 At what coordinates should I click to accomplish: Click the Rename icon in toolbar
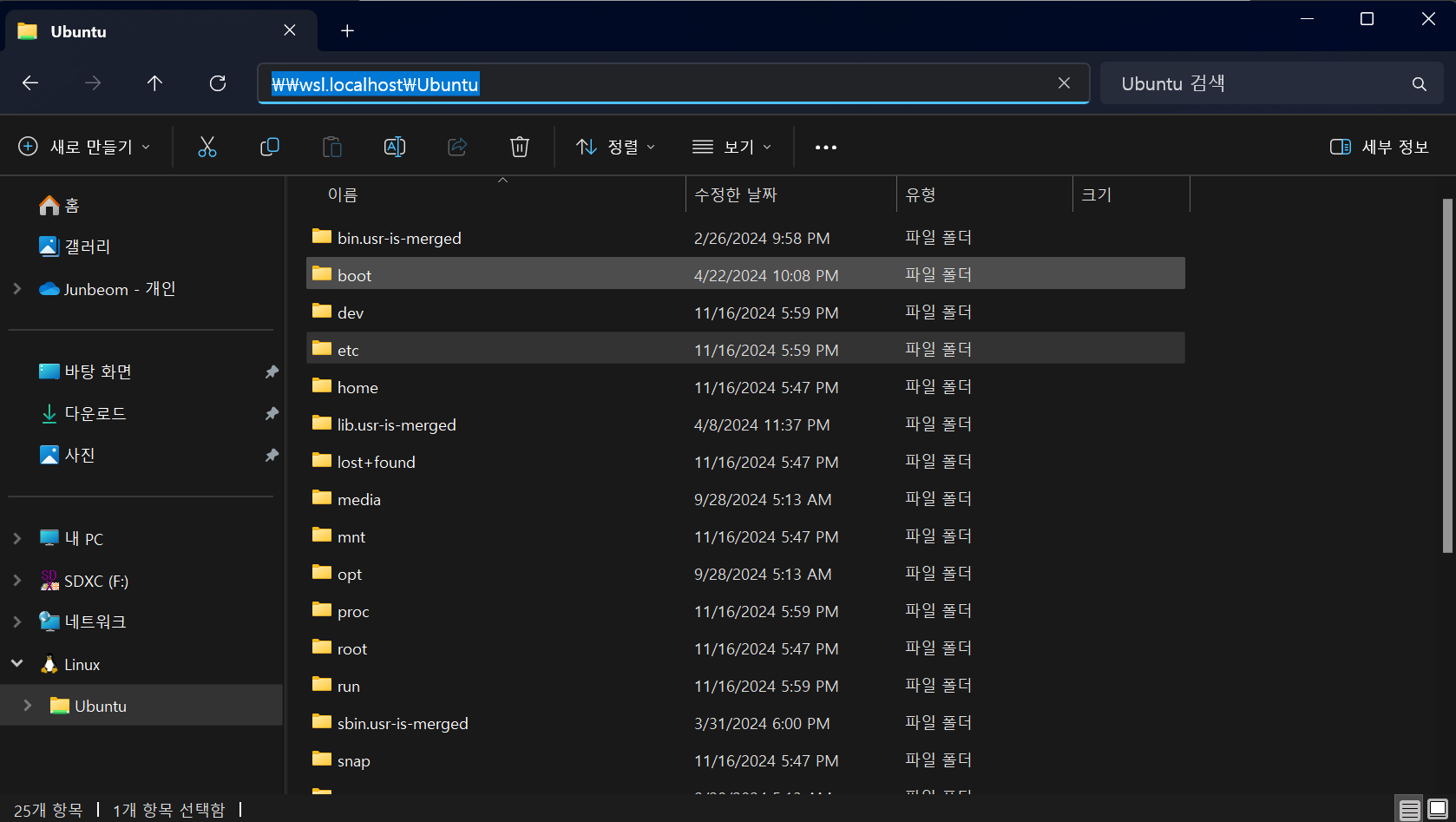coord(395,147)
